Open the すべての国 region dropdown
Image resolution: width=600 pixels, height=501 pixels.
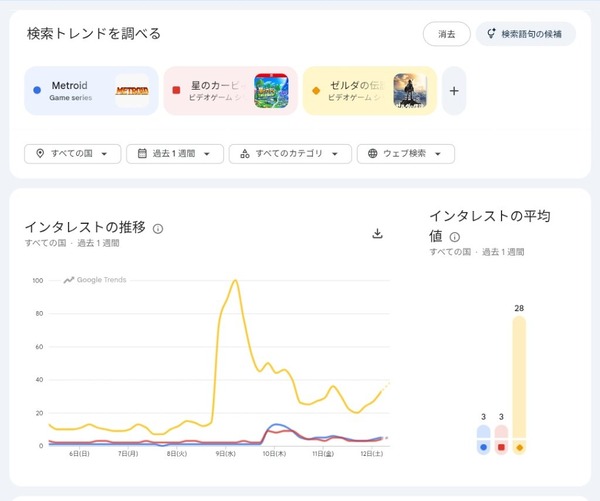(73, 154)
